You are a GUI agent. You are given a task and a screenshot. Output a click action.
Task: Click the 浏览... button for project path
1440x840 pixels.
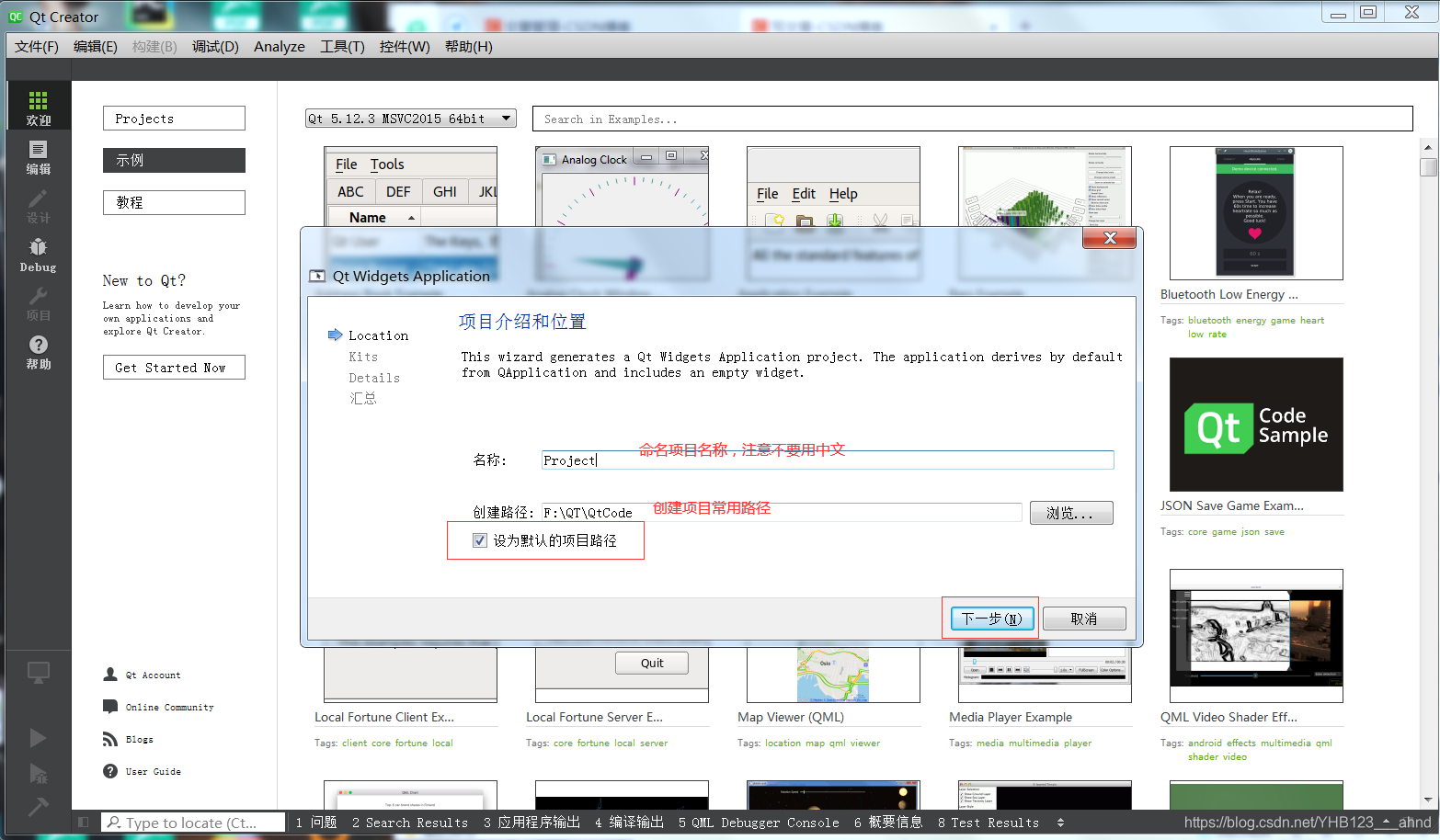1070,513
